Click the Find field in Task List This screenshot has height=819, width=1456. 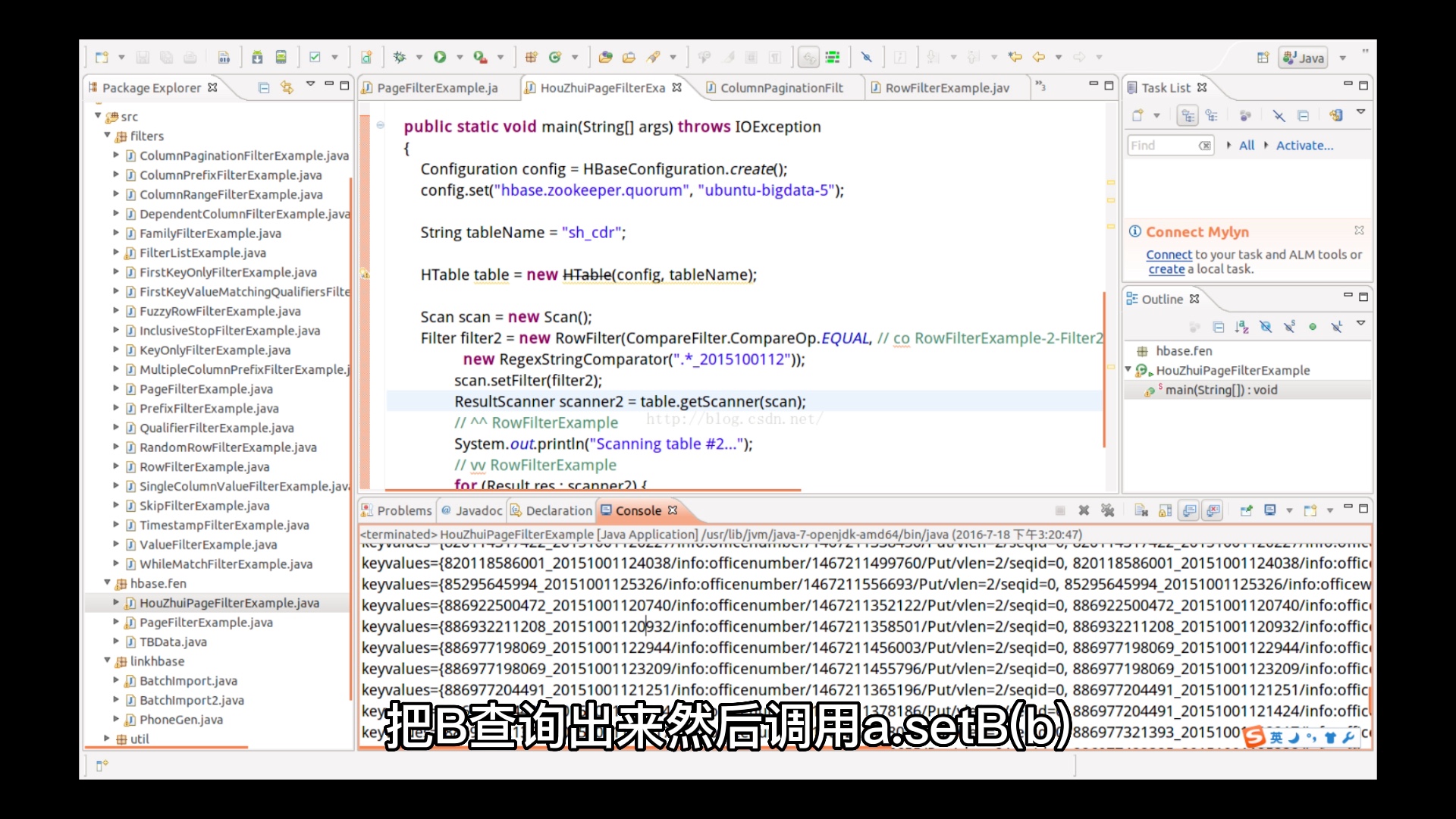[1171, 146]
